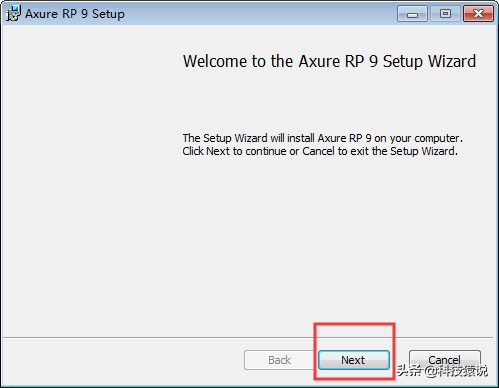Close the Axure RP 9 Setup window

point(478,14)
